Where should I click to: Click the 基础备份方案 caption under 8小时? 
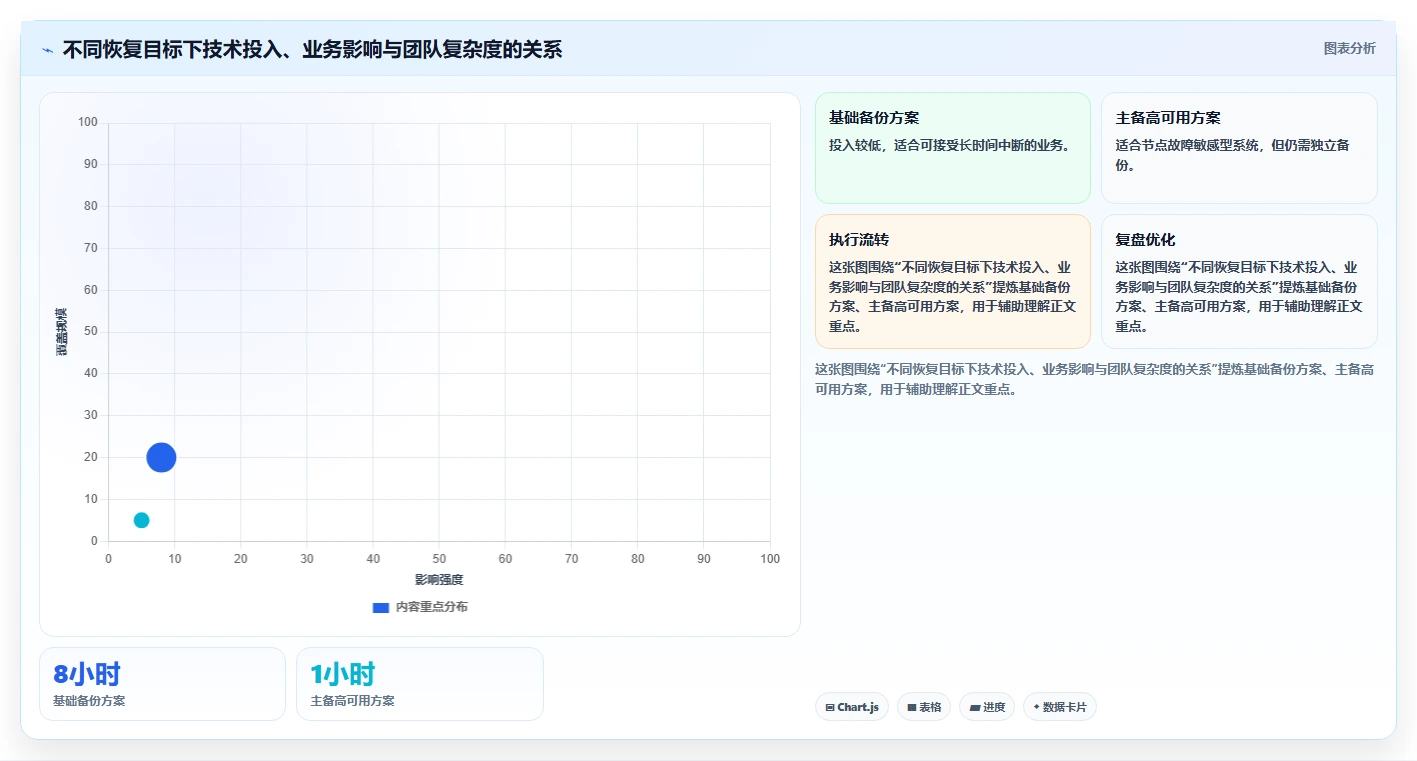[89, 701]
